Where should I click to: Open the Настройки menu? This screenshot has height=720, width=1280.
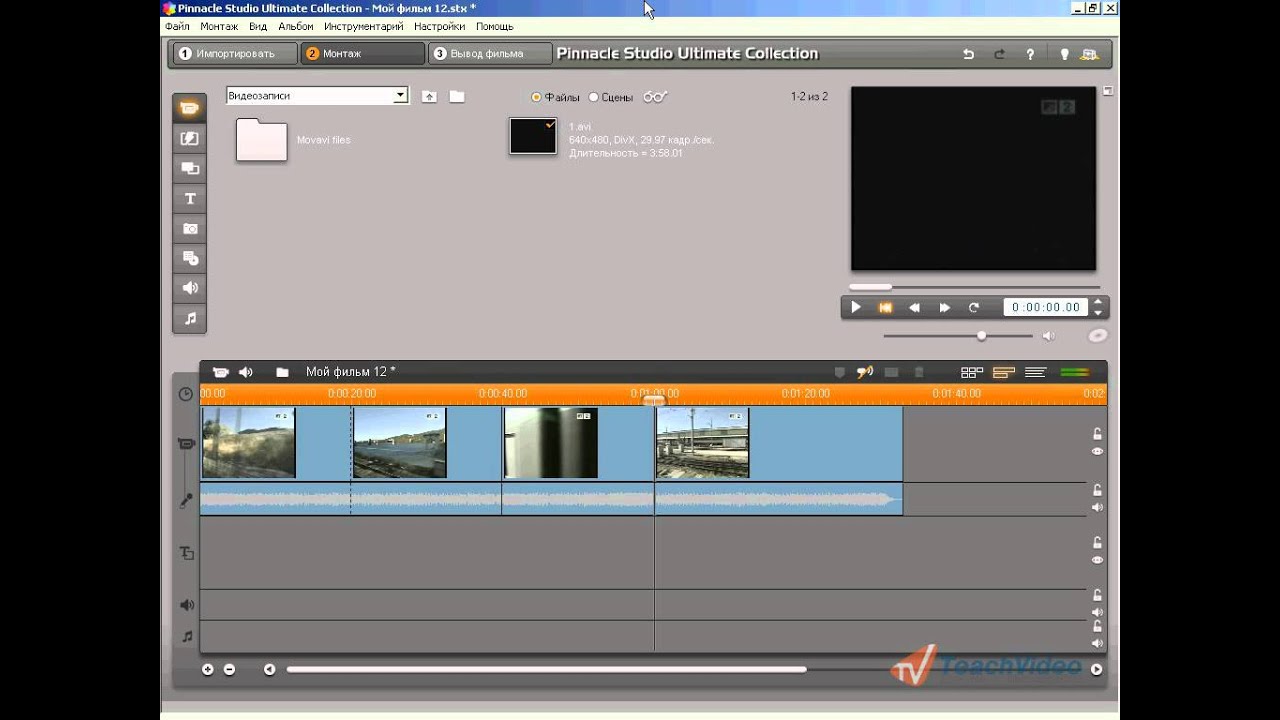click(440, 26)
